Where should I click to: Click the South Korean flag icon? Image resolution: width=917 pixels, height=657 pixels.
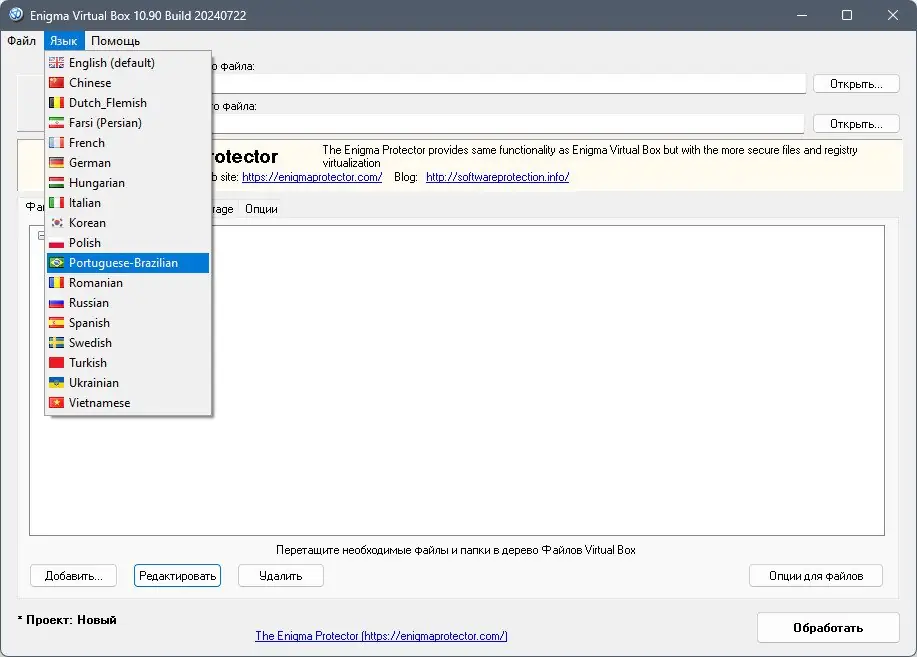point(57,223)
